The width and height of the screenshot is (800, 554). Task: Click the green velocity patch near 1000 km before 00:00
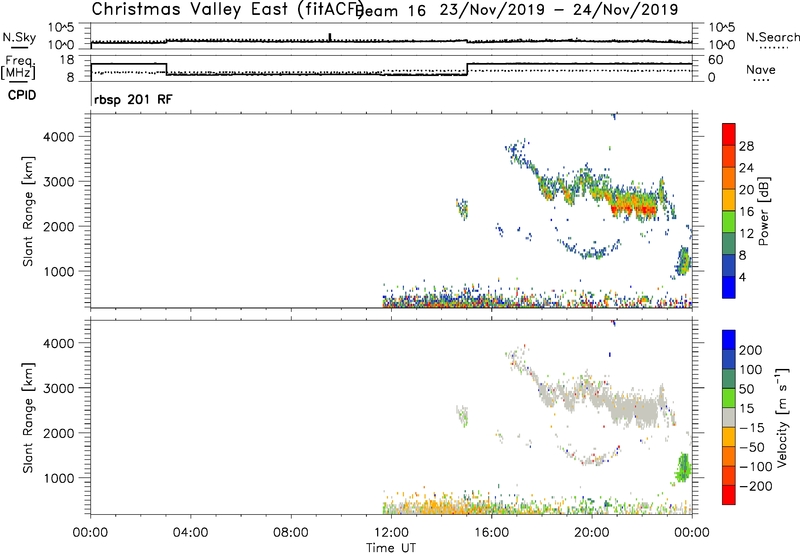tap(683, 467)
